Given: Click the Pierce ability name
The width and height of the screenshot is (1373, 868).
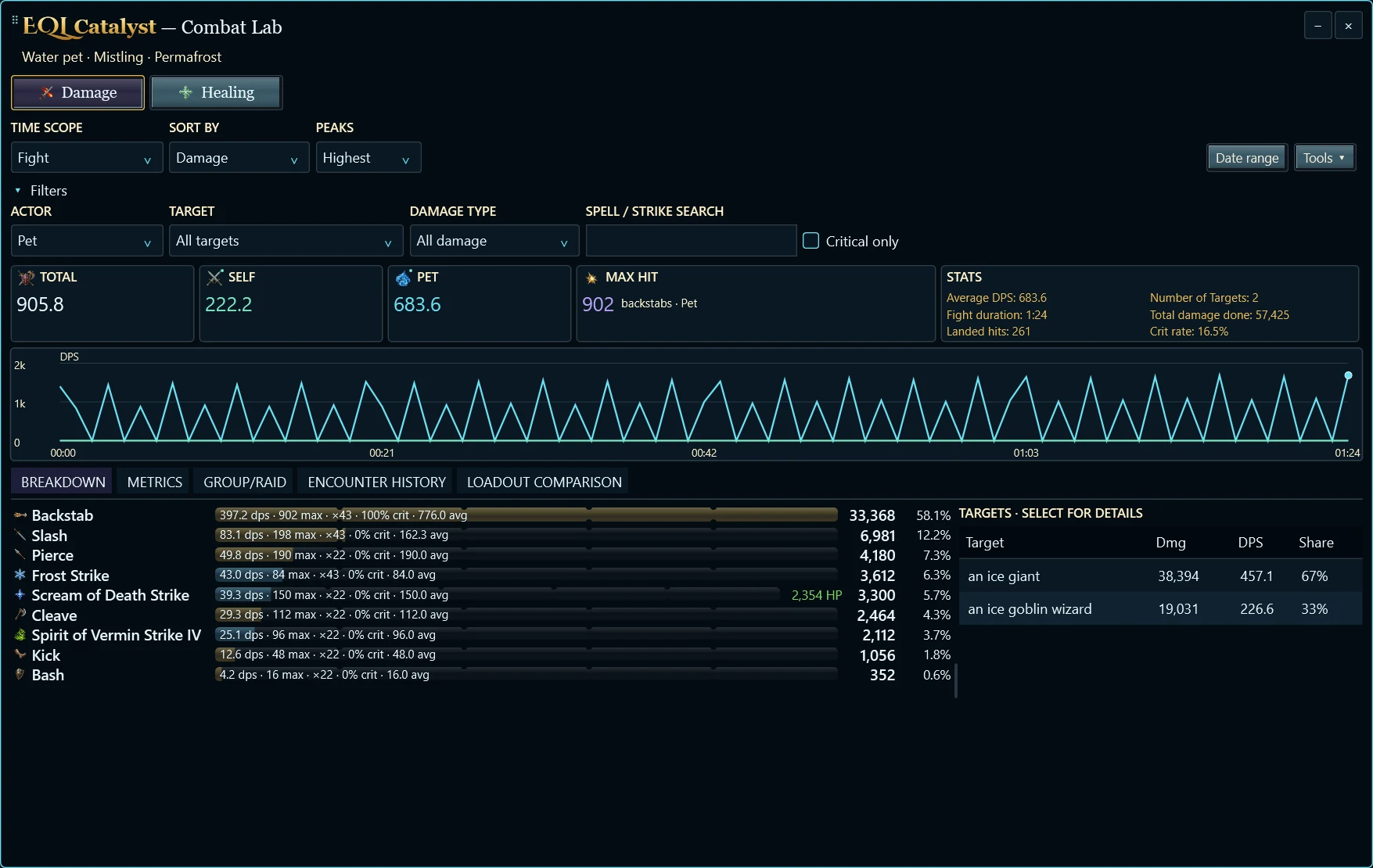Looking at the screenshot, I should click(52, 555).
